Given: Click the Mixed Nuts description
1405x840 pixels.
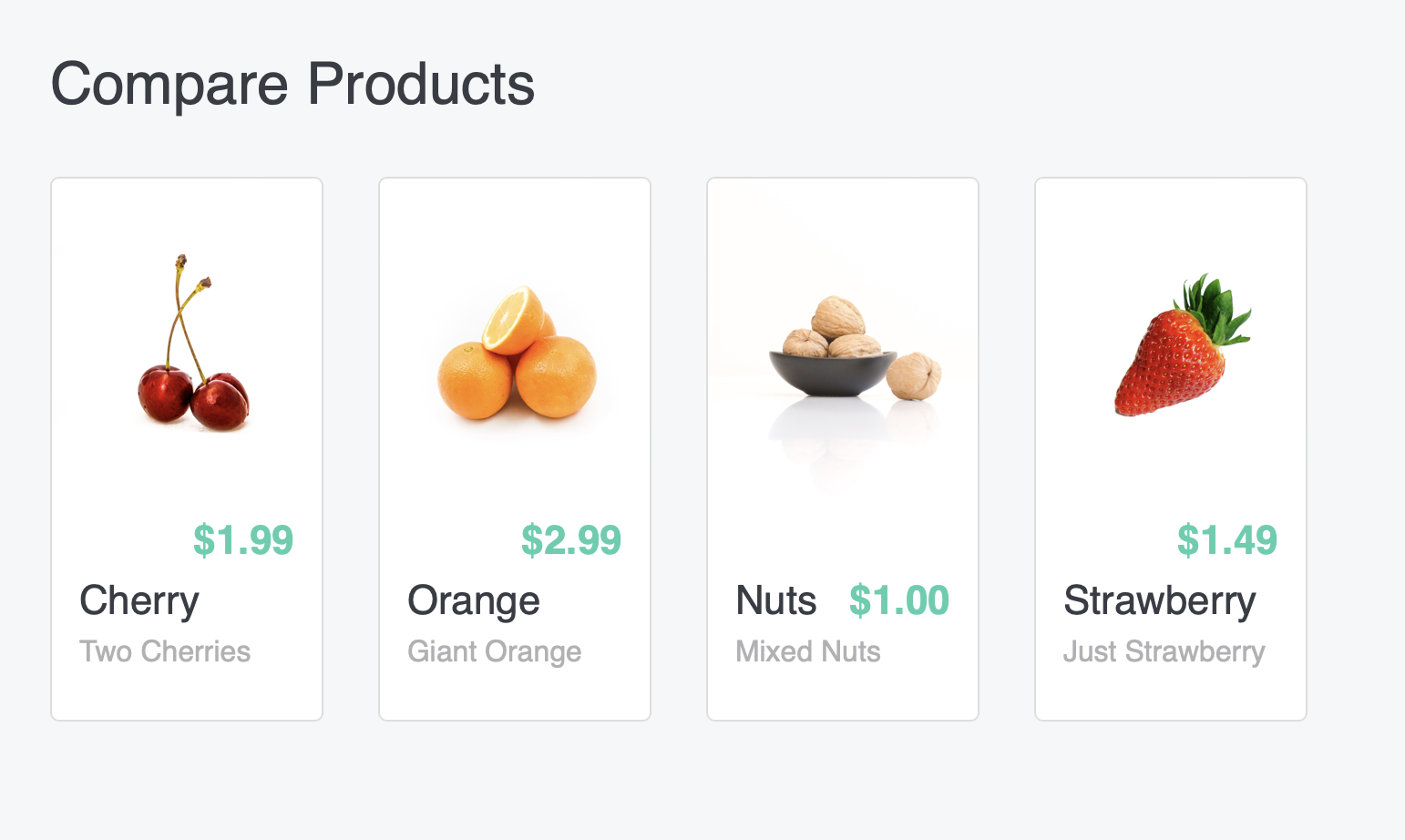Looking at the screenshot, I should pos(808,651).
